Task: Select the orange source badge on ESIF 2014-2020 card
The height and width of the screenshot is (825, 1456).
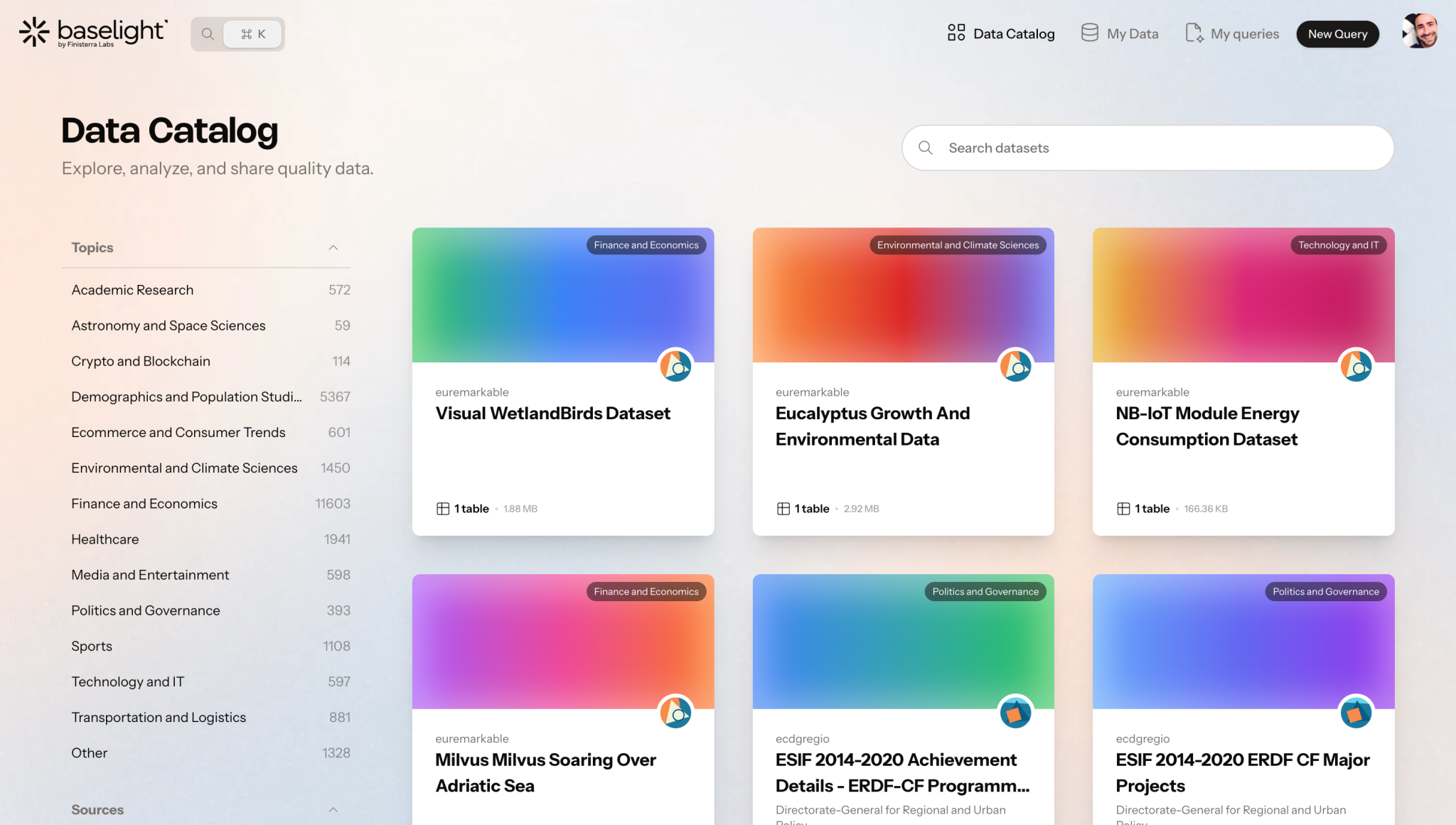Action: click(x=1015, y=713)
